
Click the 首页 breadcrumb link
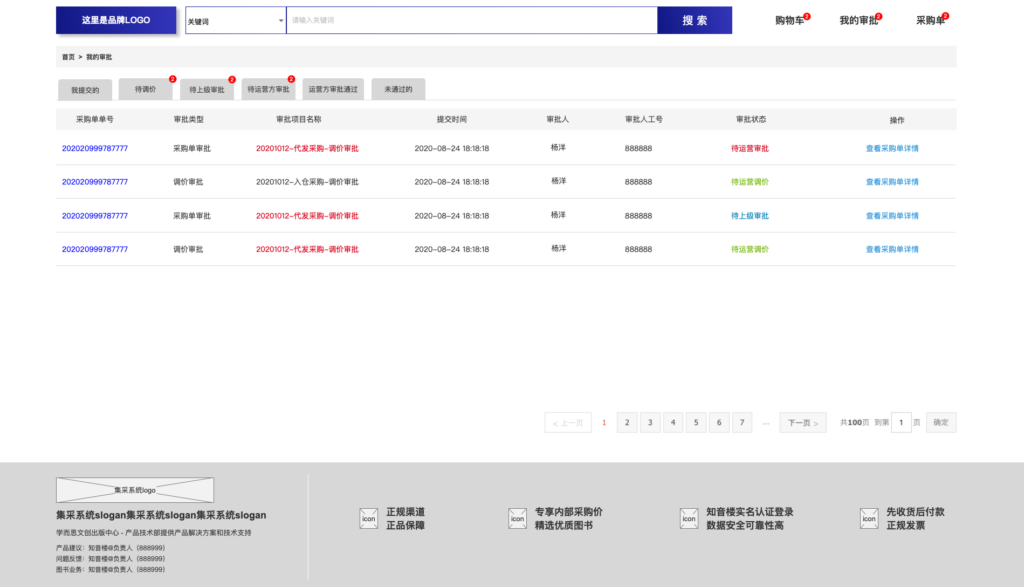coord(68,57)
